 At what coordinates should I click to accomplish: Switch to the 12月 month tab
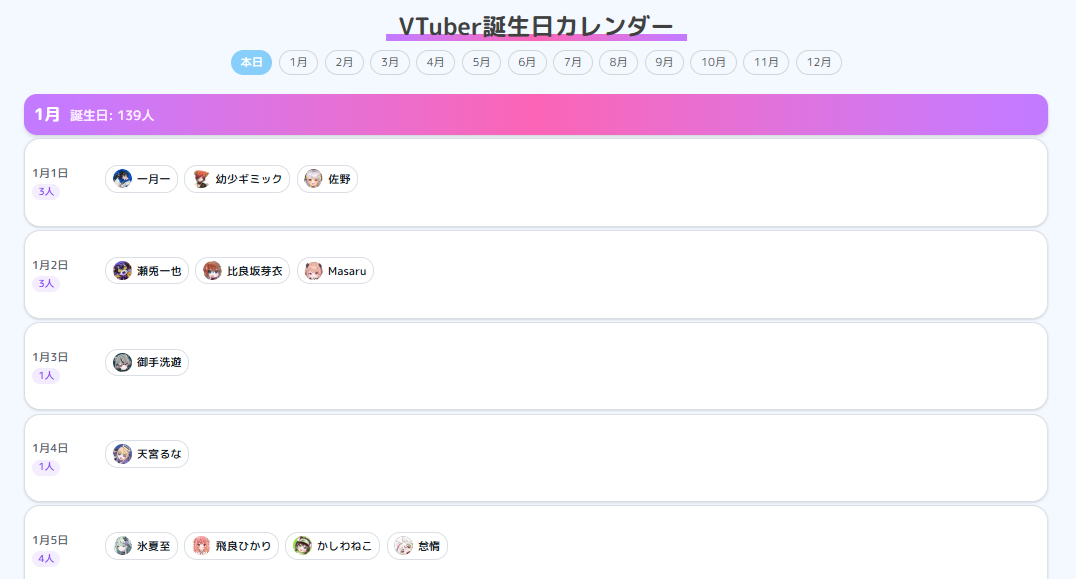coord(819,62)
